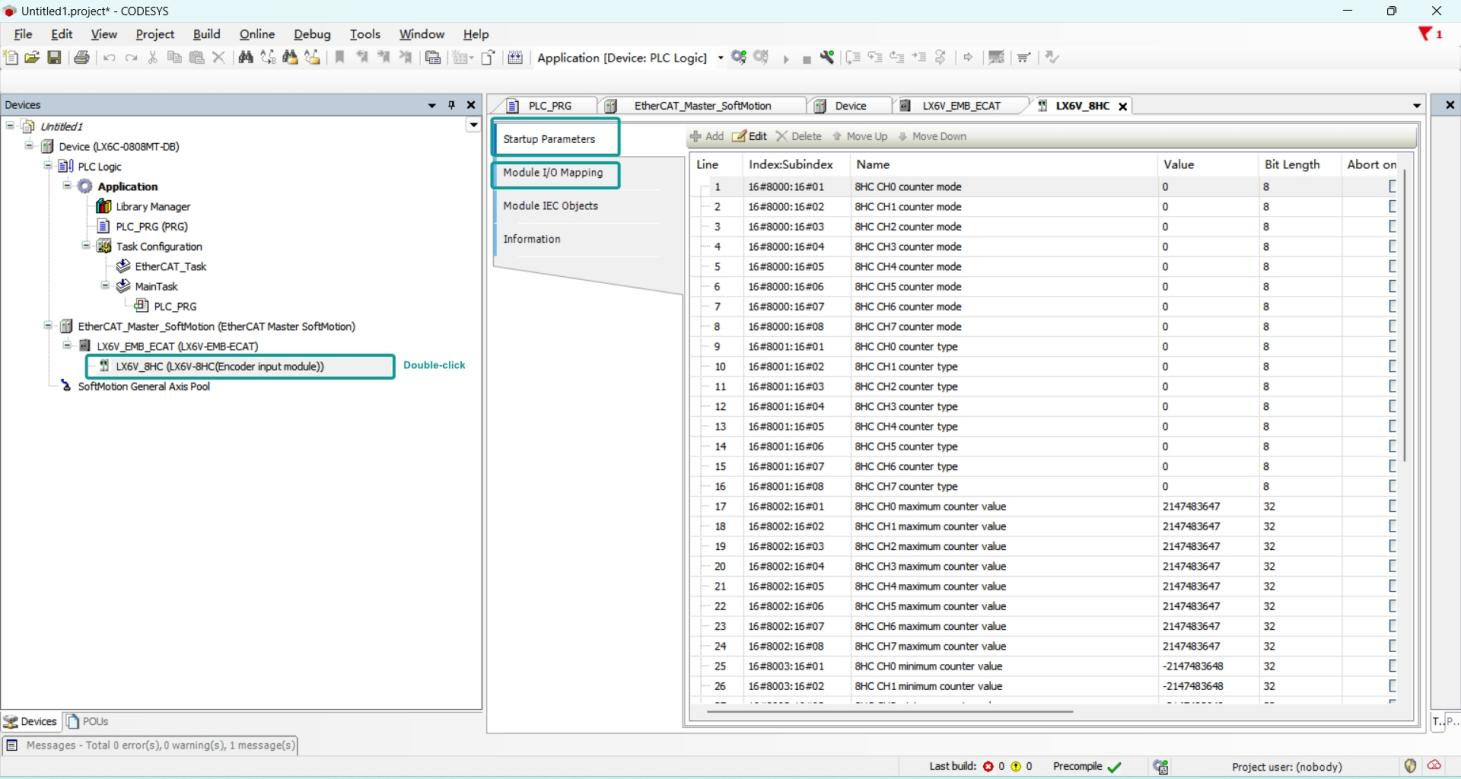Tick Abort on Error for CH0 counter mode
This screenshot has height=779, width=1461.
(1392, 187)
